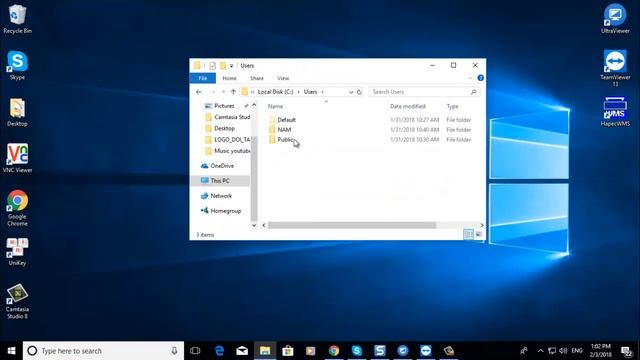Viewport: 640px width, 360px height.
Task: Open Quick Access Toolbar customize dropdown
Action: [231, 65]
